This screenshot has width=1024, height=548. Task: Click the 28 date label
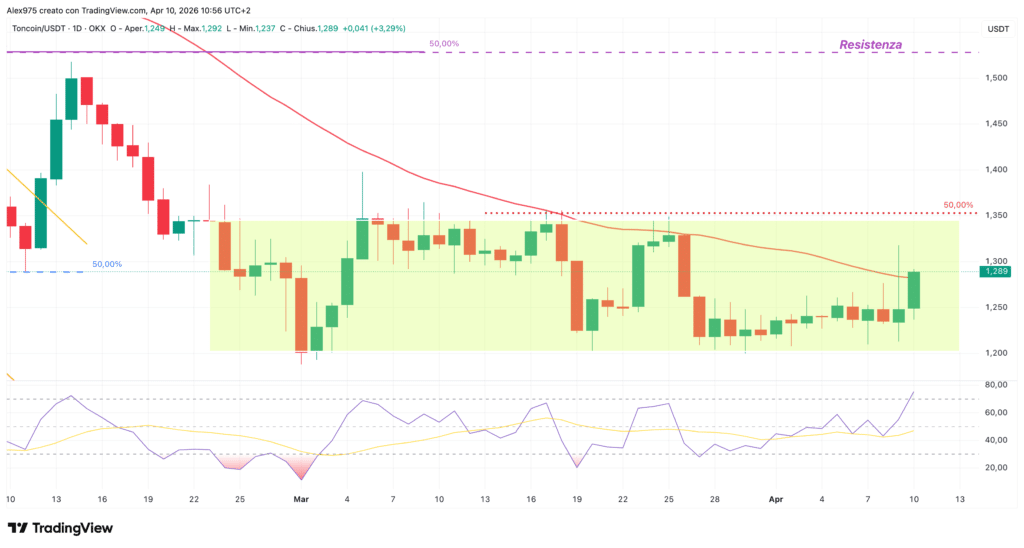pos(715,499)
